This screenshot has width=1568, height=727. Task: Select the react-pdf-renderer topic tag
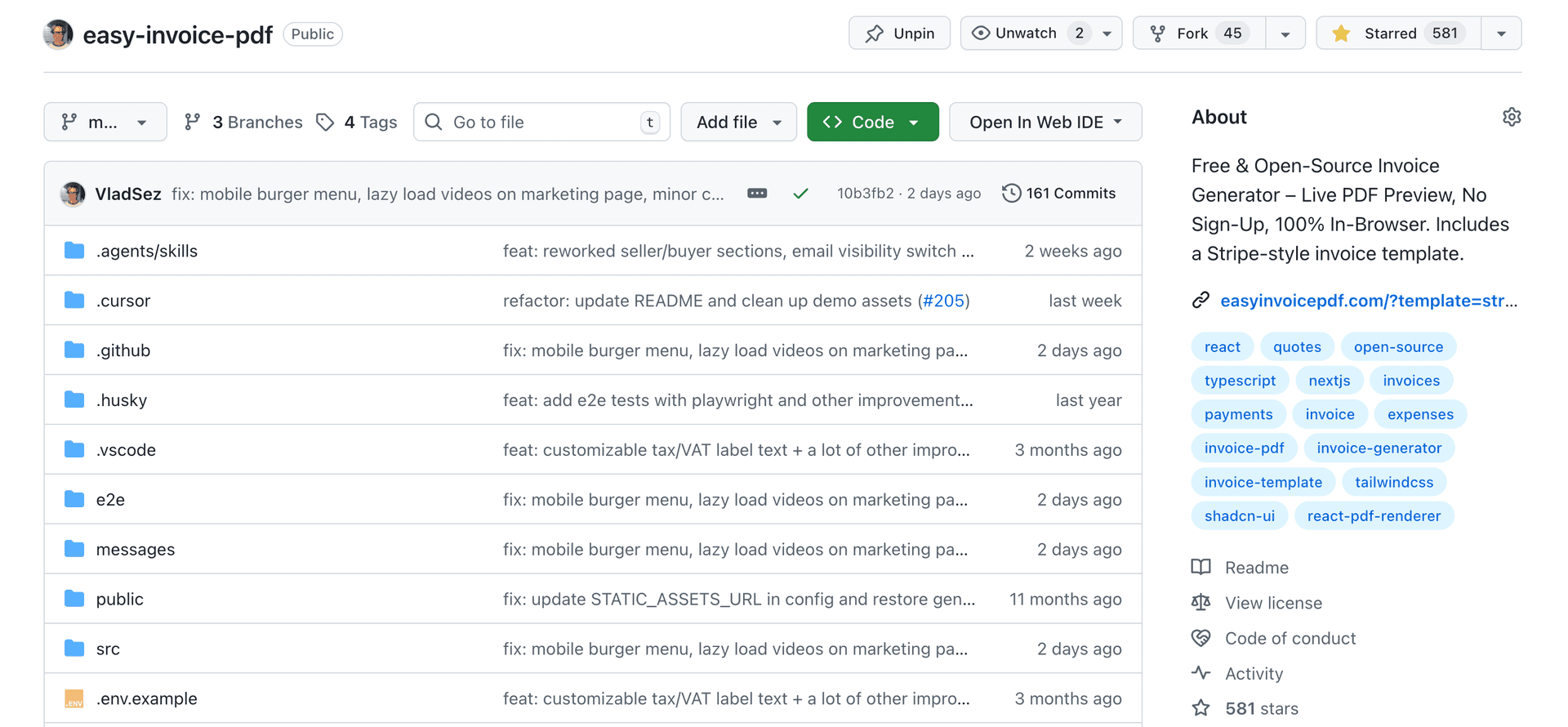point(1374,515)
